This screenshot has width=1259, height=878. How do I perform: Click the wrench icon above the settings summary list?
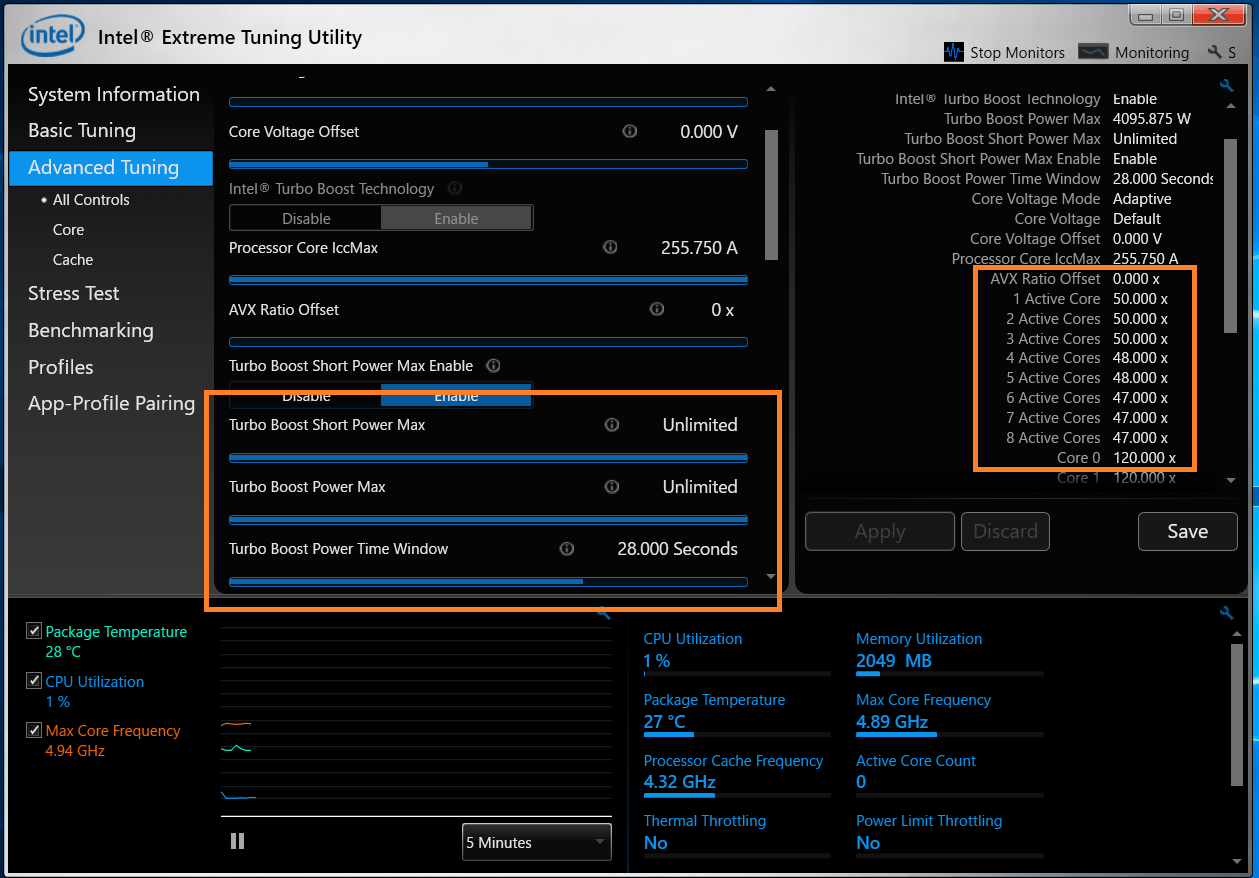pos(1227,86)
